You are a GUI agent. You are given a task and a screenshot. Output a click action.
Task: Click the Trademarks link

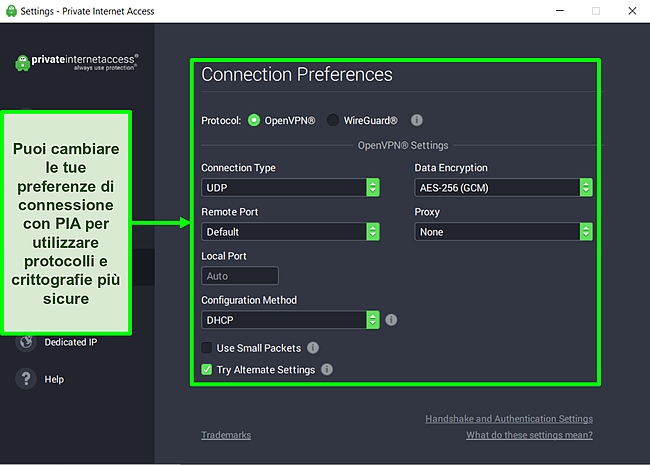coord(226,435)
